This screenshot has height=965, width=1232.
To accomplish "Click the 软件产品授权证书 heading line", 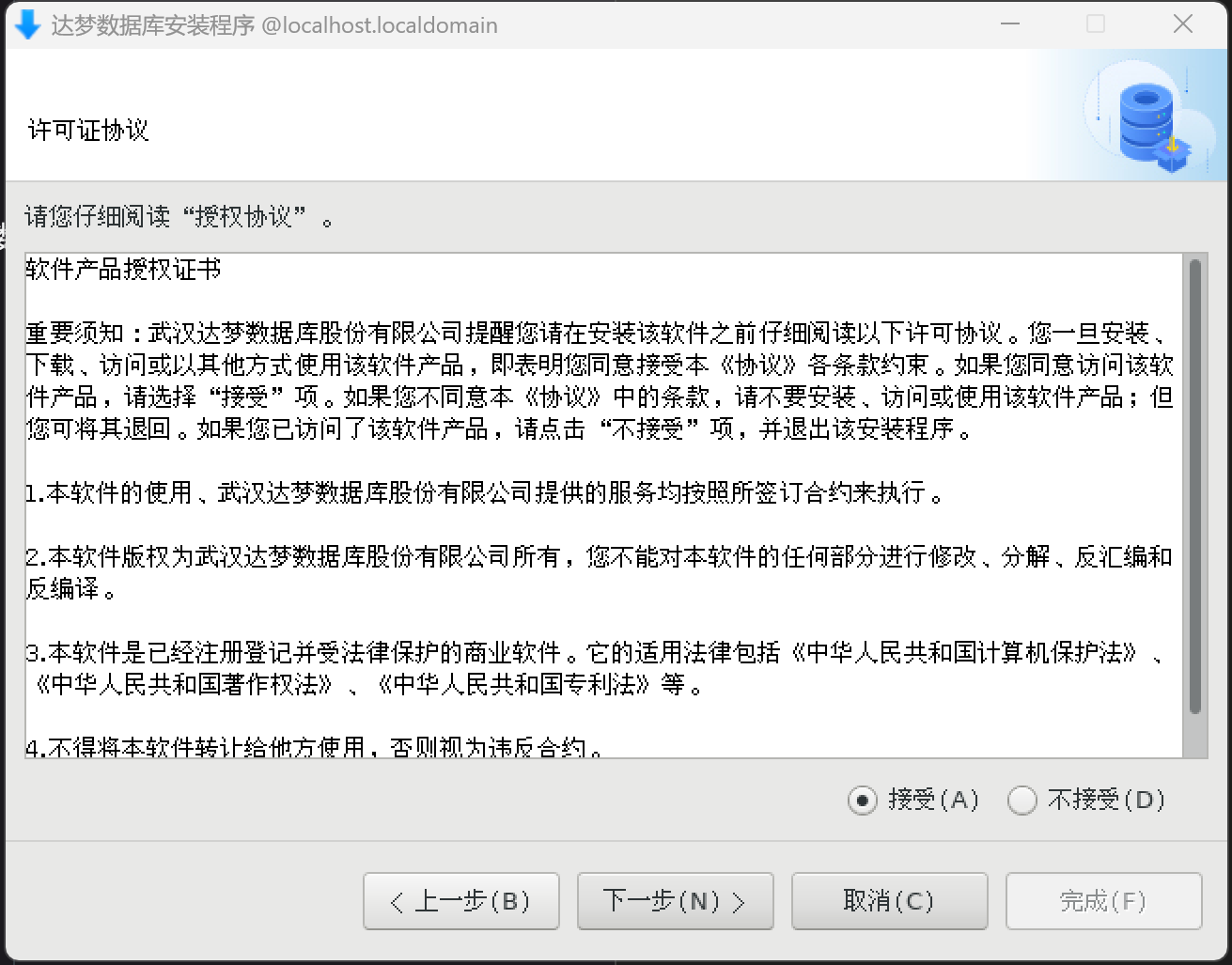I will tap(124, 271).
